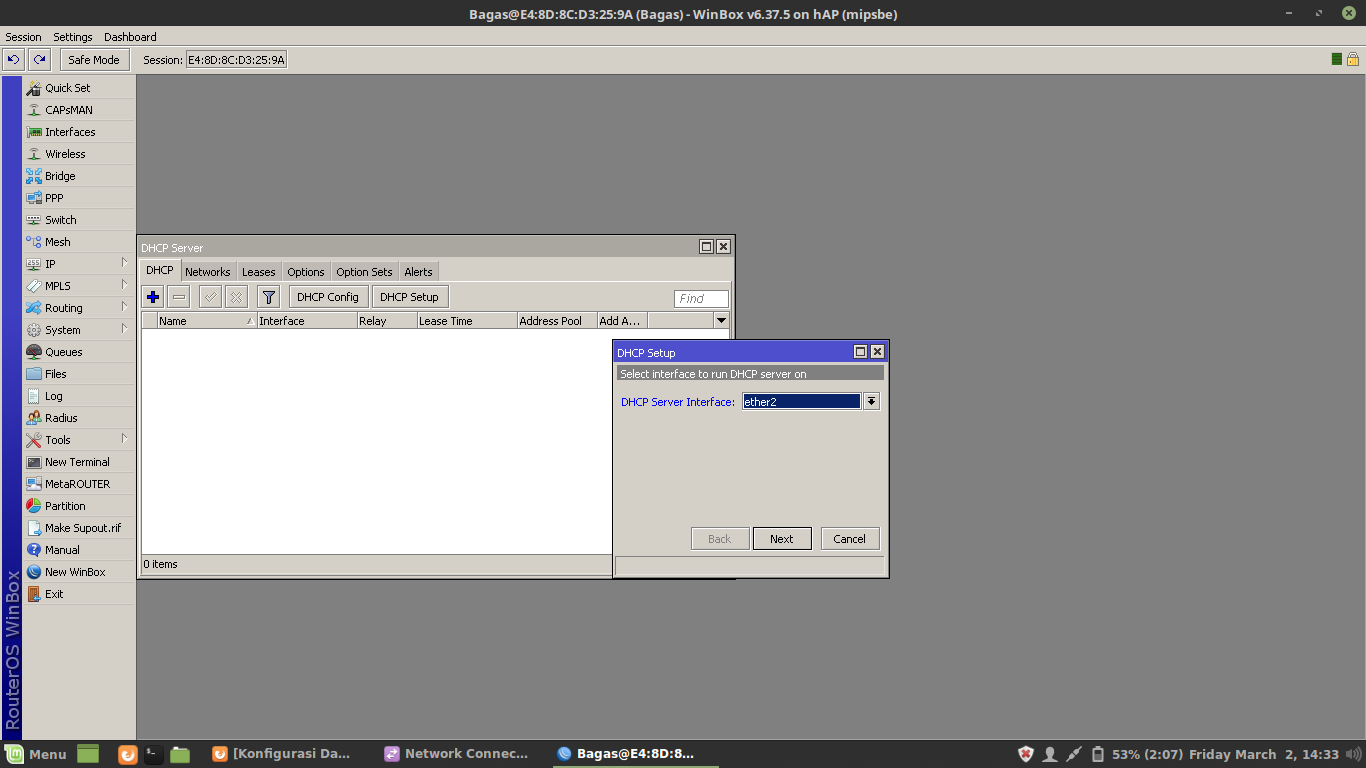Click Next in DHCP Setup dialog
This screenshot has width=1366, height=768.
tap(782, 539)
